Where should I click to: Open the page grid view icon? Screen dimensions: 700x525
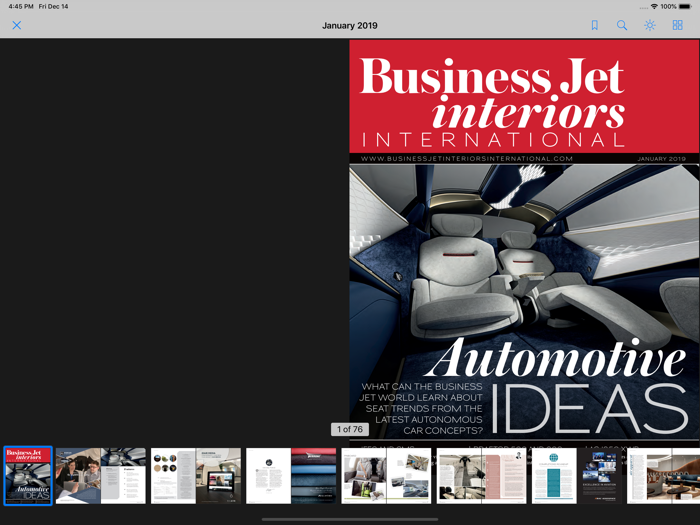click(x=677, y=25)
